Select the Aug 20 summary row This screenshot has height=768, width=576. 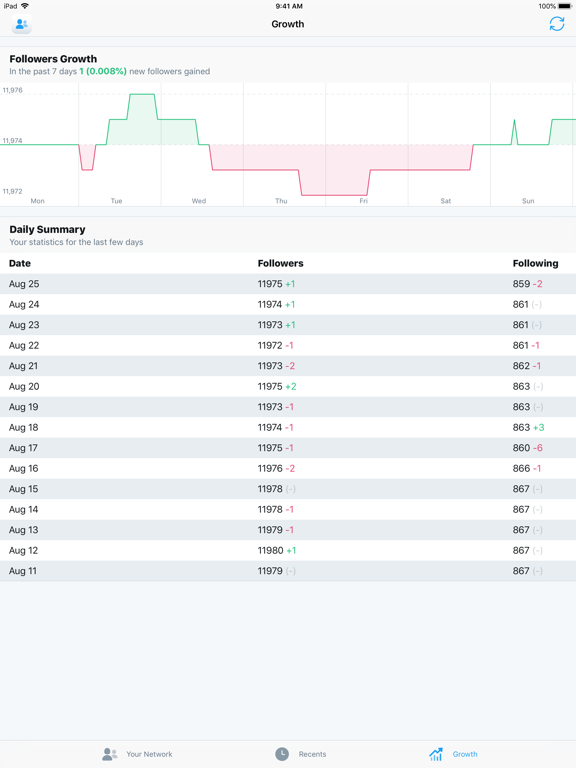(x=288, y=386)
